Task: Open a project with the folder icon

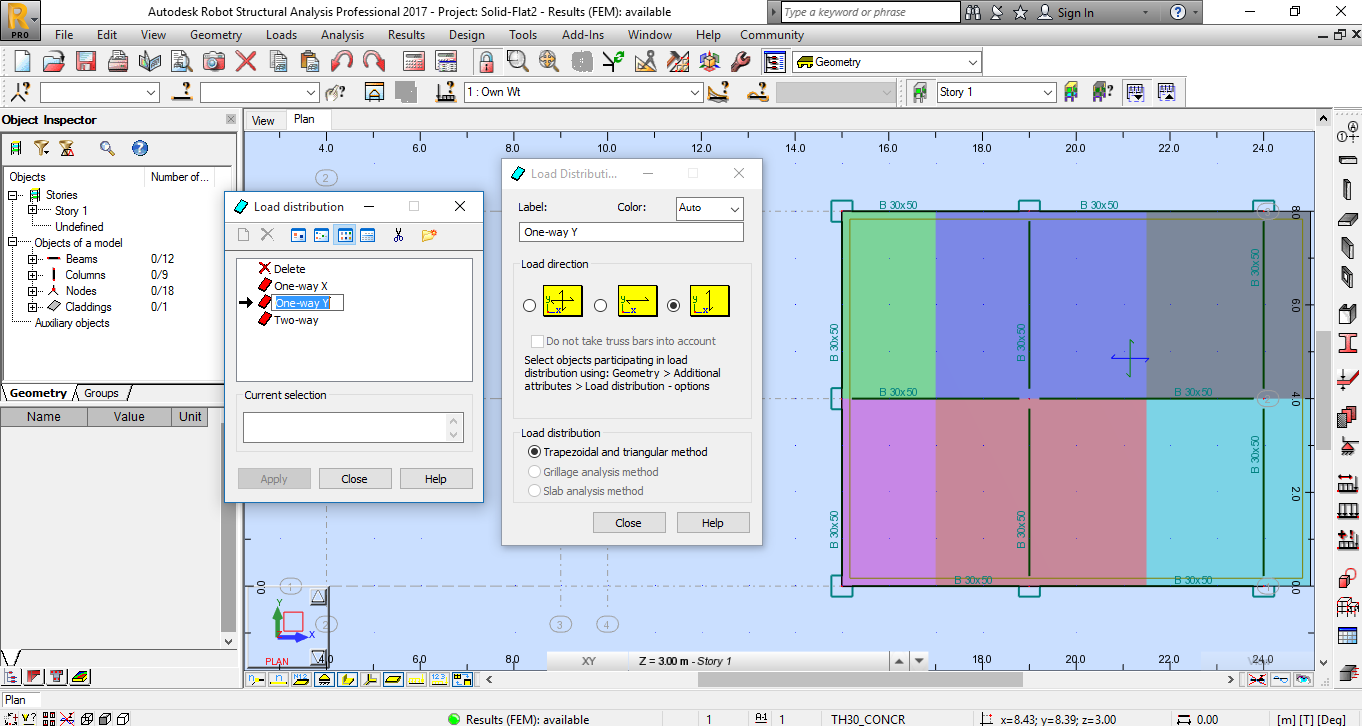Action: [x=53, y=61]
